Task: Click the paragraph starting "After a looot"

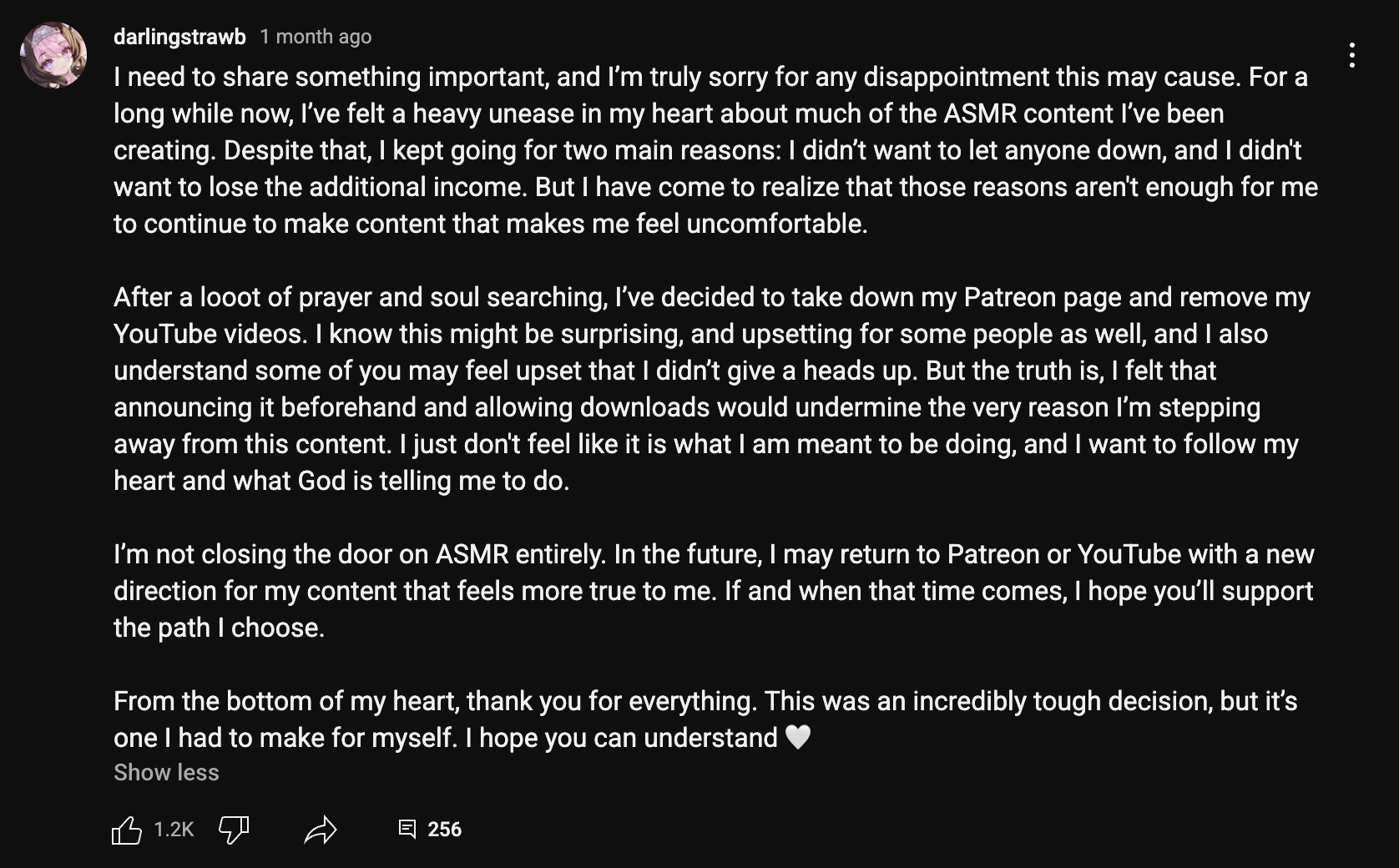Action: pyautogui.click(x=710, y=389)
